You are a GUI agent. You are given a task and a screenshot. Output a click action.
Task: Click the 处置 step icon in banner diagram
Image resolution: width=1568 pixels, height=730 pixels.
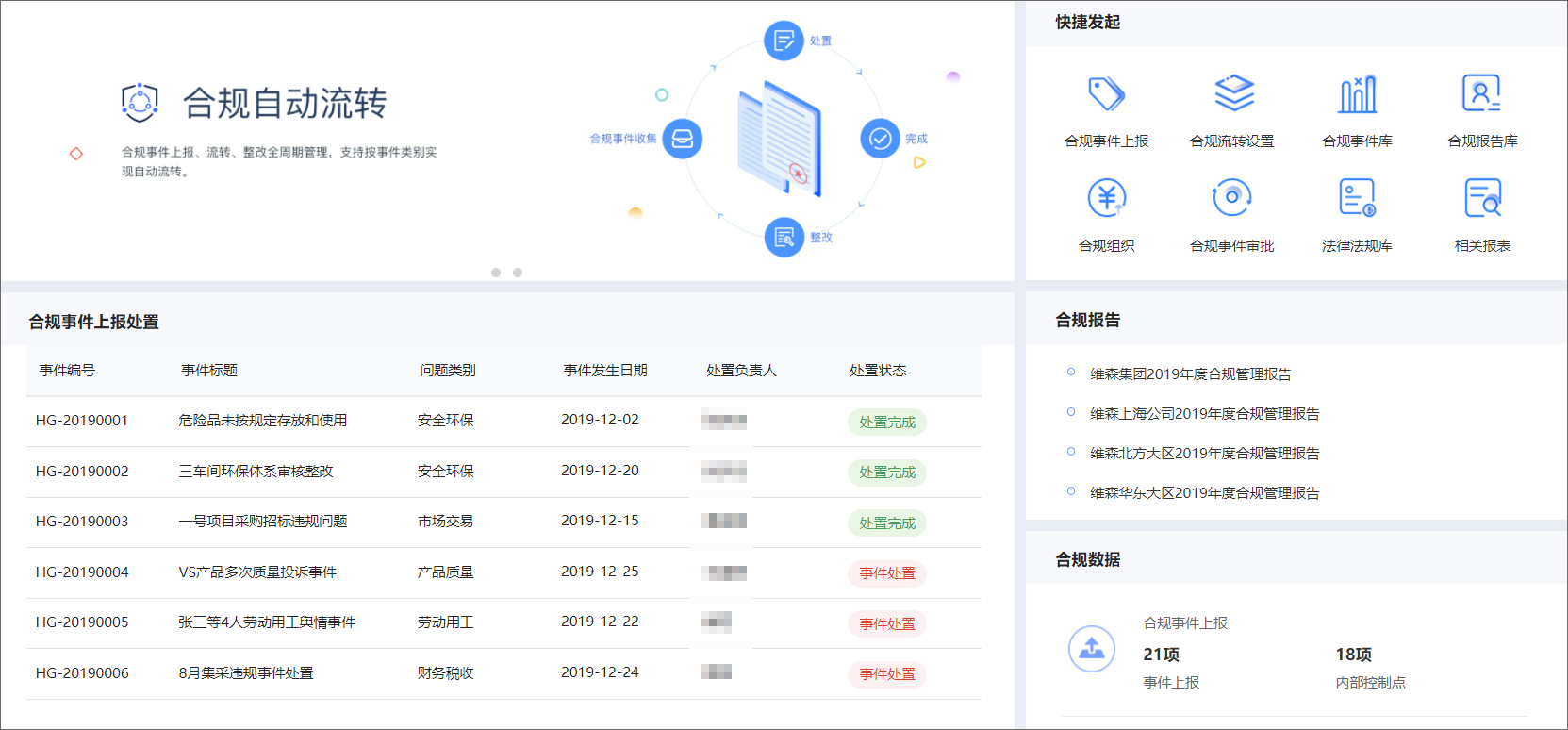784,41
